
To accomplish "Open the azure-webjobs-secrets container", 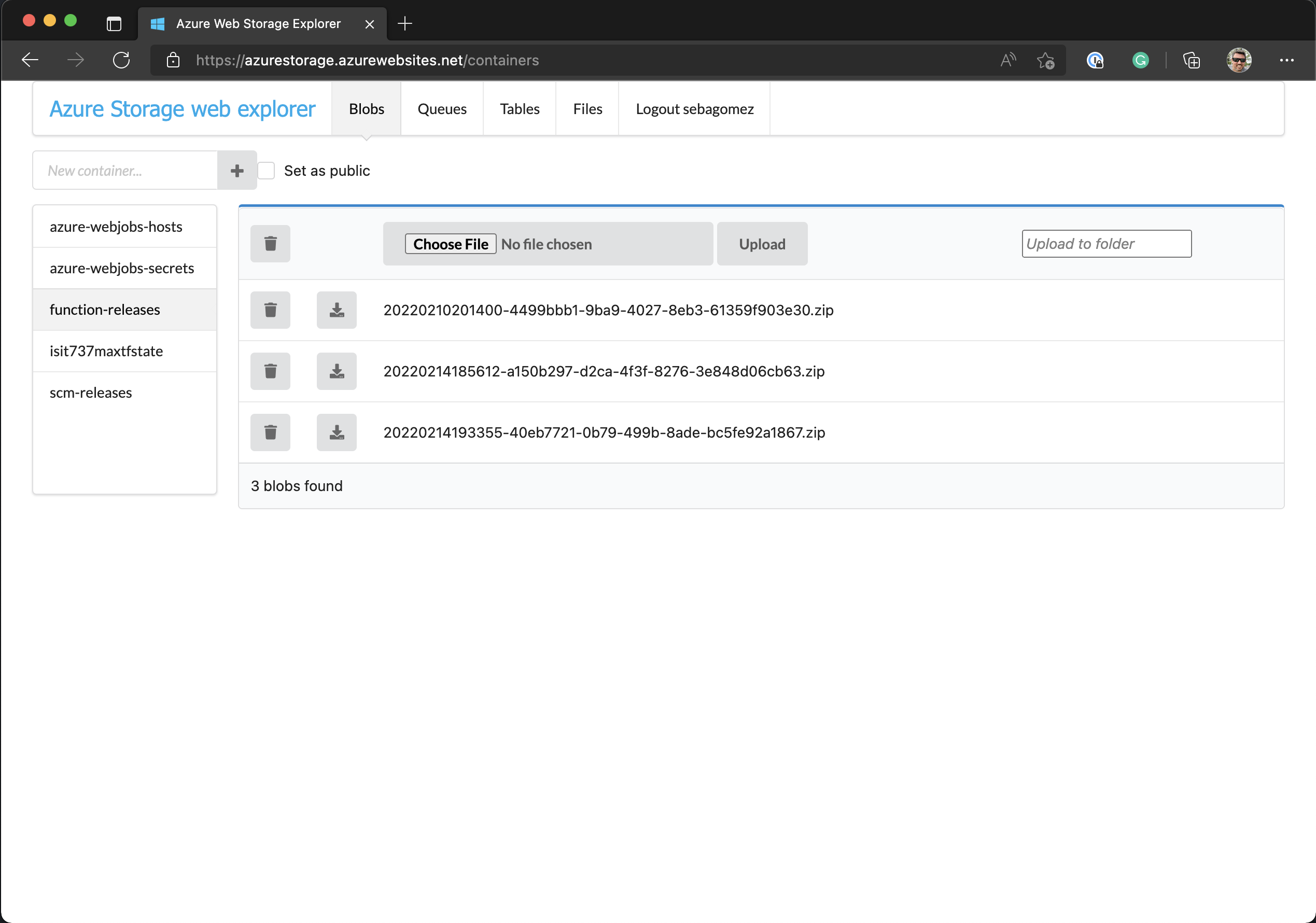I will [x=121, y=268].
